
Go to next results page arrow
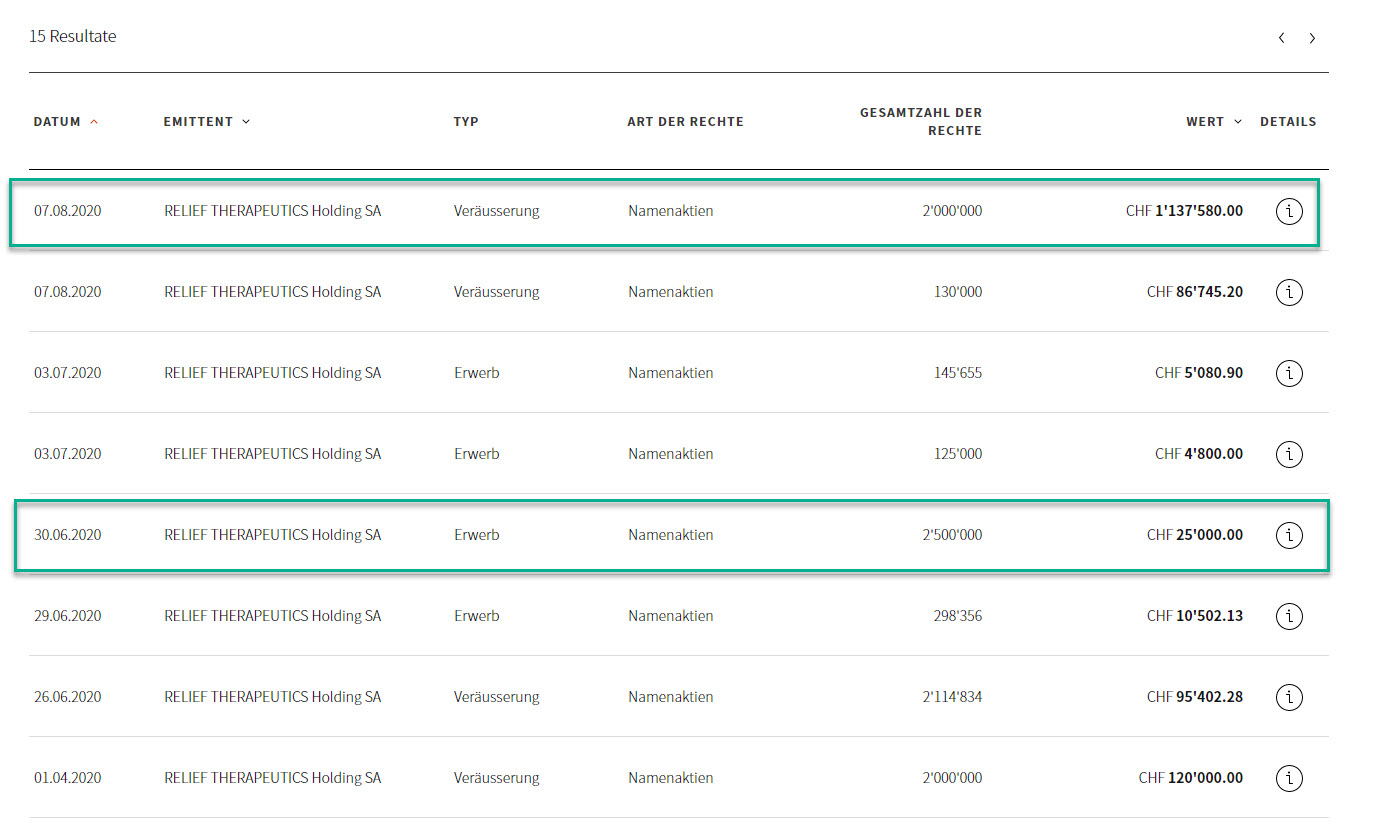(x=1312, y=38)
